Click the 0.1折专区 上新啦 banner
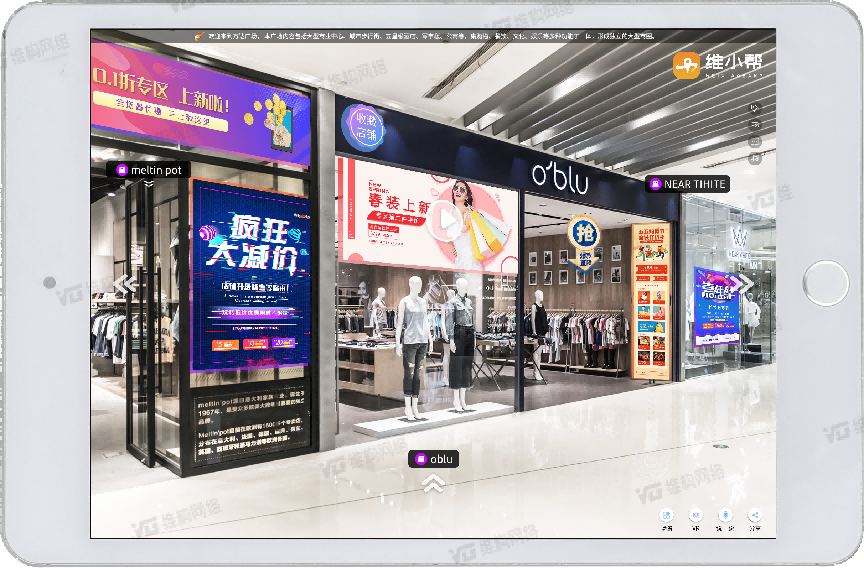 [201, 104]
